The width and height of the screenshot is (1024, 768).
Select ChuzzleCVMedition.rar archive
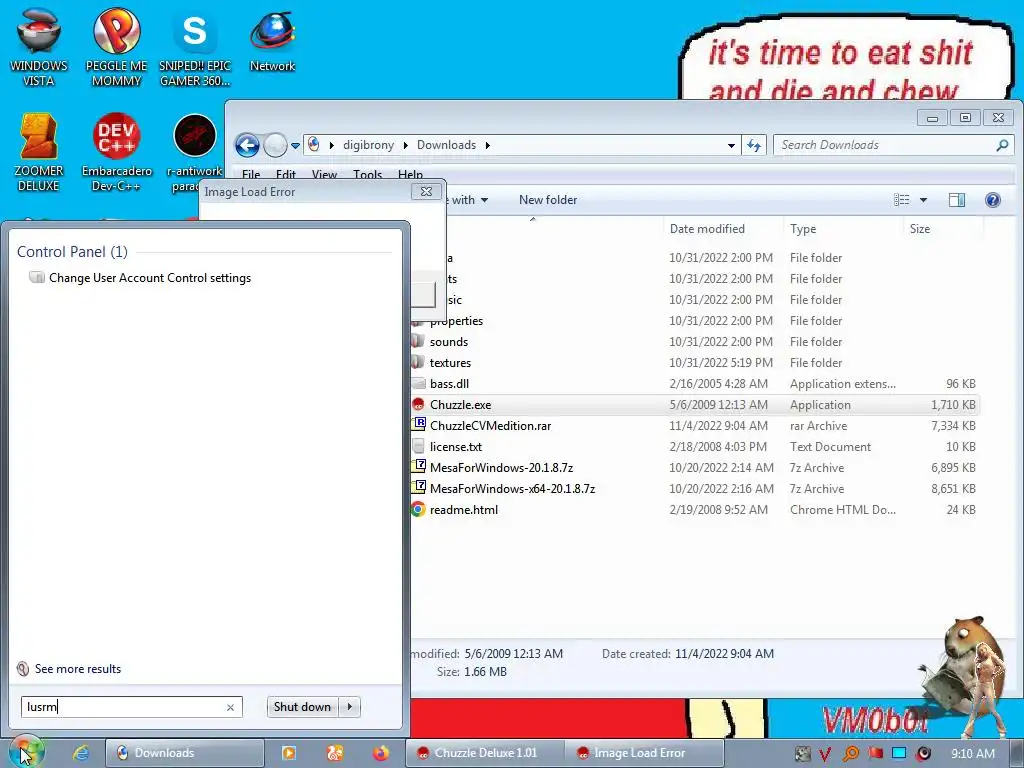[490, 426]
